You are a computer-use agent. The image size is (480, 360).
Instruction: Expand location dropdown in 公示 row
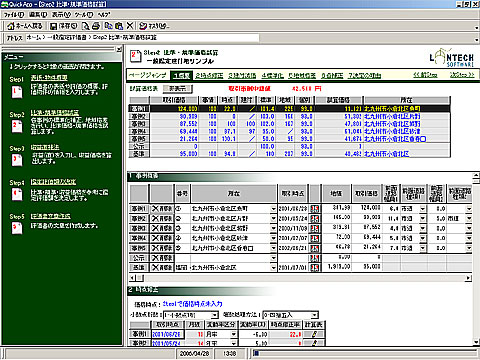[x=273, y=258]
